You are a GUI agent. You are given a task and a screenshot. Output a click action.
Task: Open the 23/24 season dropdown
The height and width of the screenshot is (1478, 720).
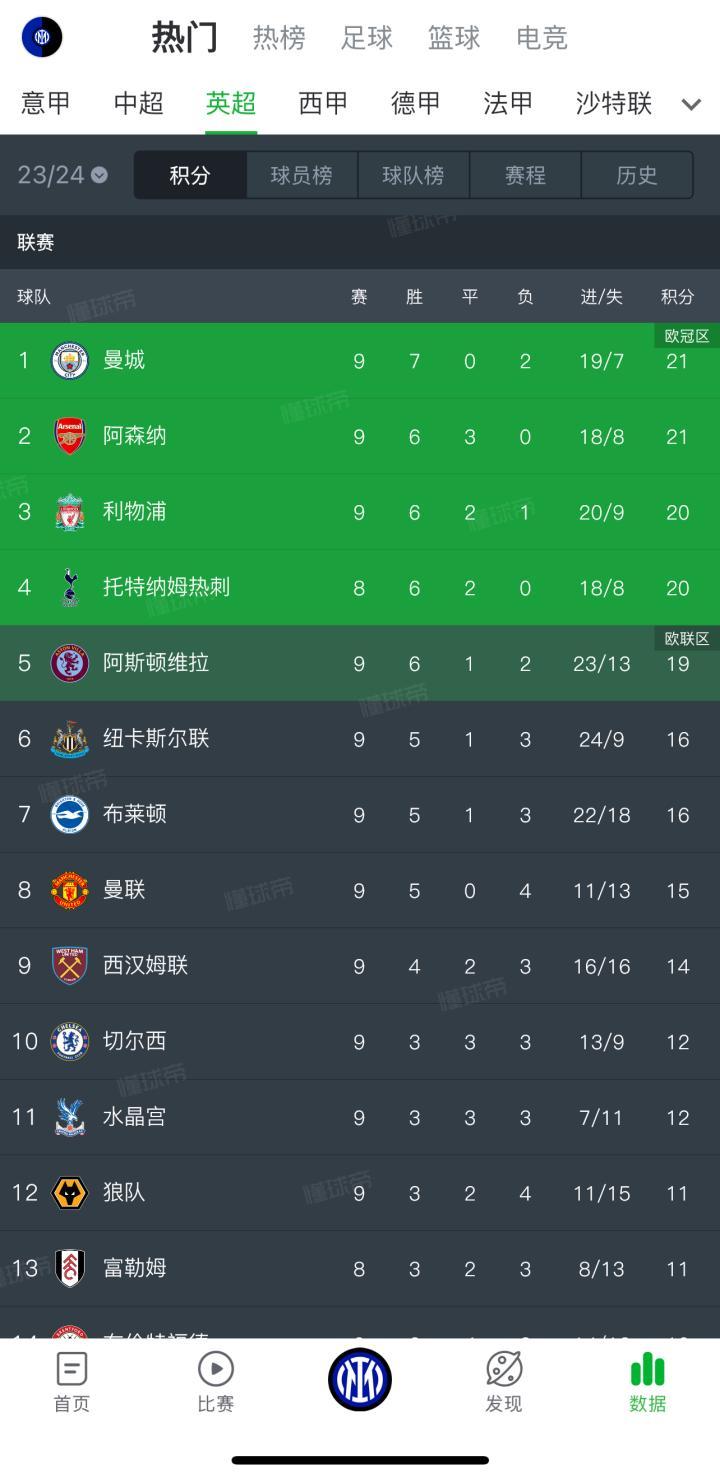pyautogui.click(x=63, y=175)
